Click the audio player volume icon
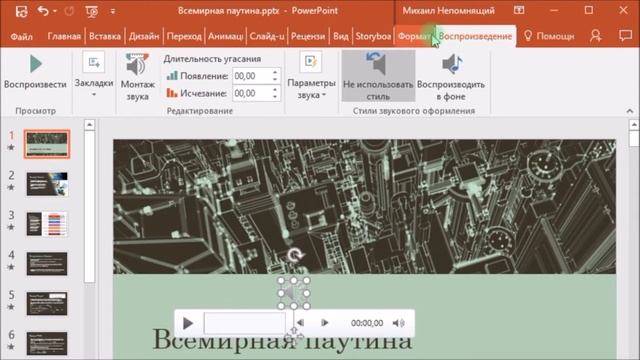640x360 pixels. [398, 323]
